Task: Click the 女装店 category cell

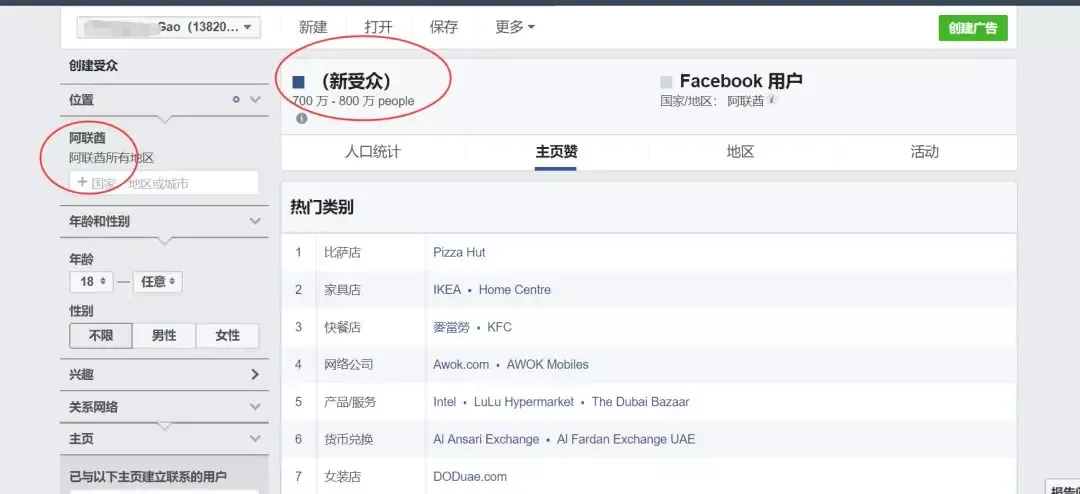Action: (x=342, y=476)
